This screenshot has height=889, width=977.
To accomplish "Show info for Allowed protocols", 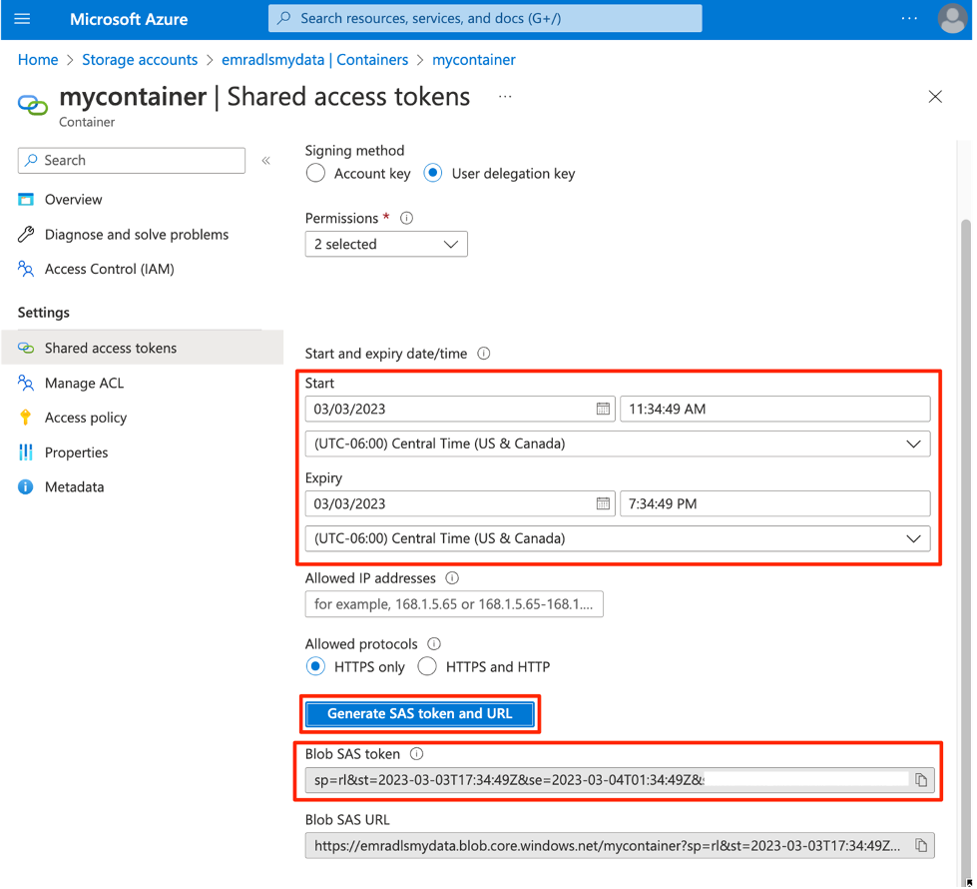I will coord(434,644).
